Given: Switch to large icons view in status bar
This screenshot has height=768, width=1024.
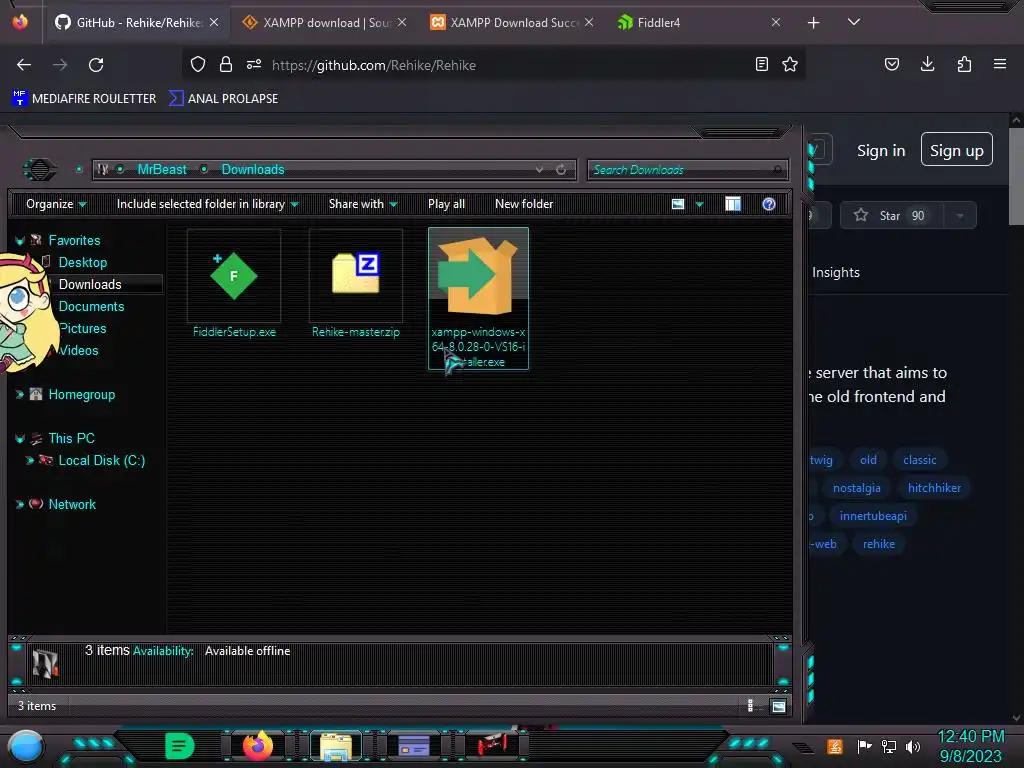Looking at the screenshot, I should 778,706.
